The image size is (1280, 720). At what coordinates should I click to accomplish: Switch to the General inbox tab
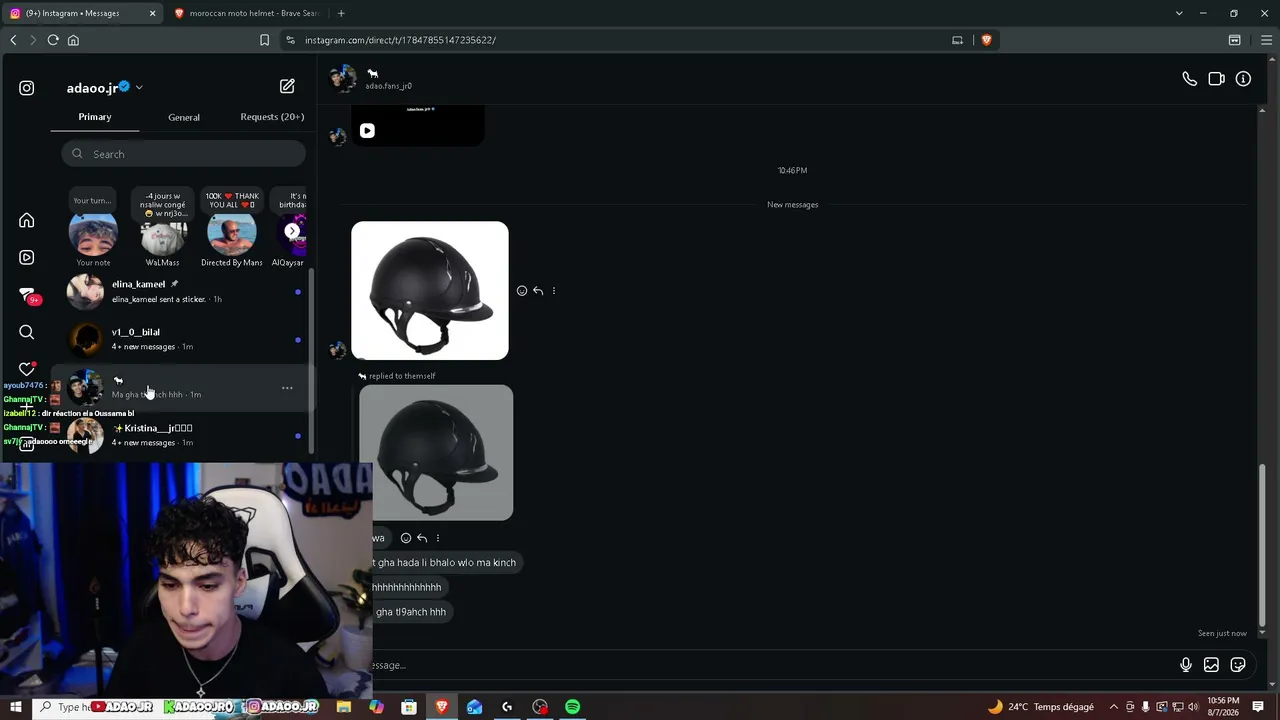pos(184,117)
